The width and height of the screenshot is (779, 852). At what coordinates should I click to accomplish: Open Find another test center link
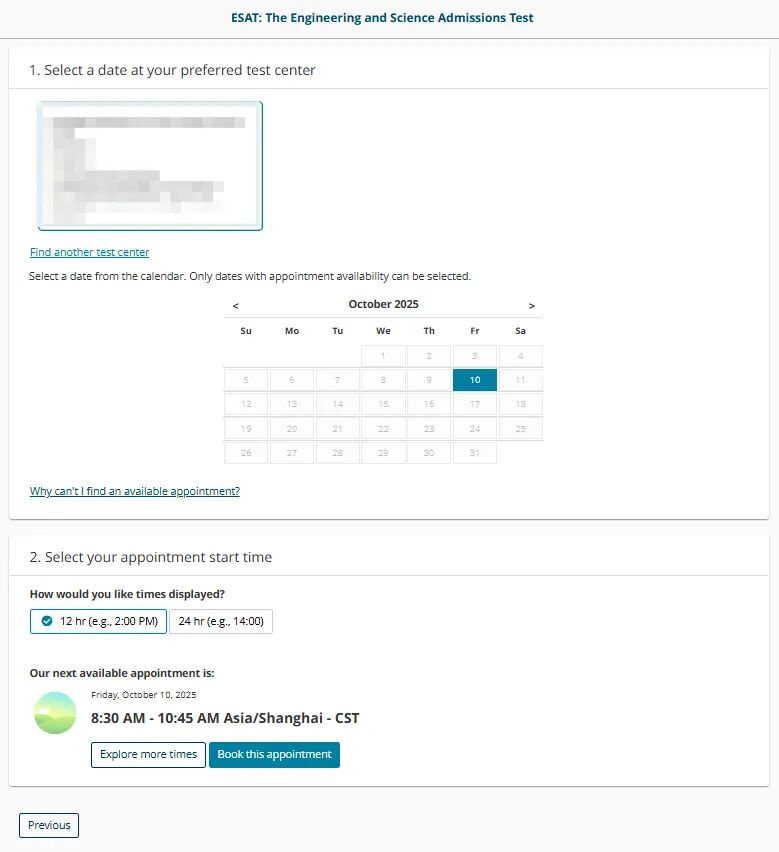pos(89,252)
